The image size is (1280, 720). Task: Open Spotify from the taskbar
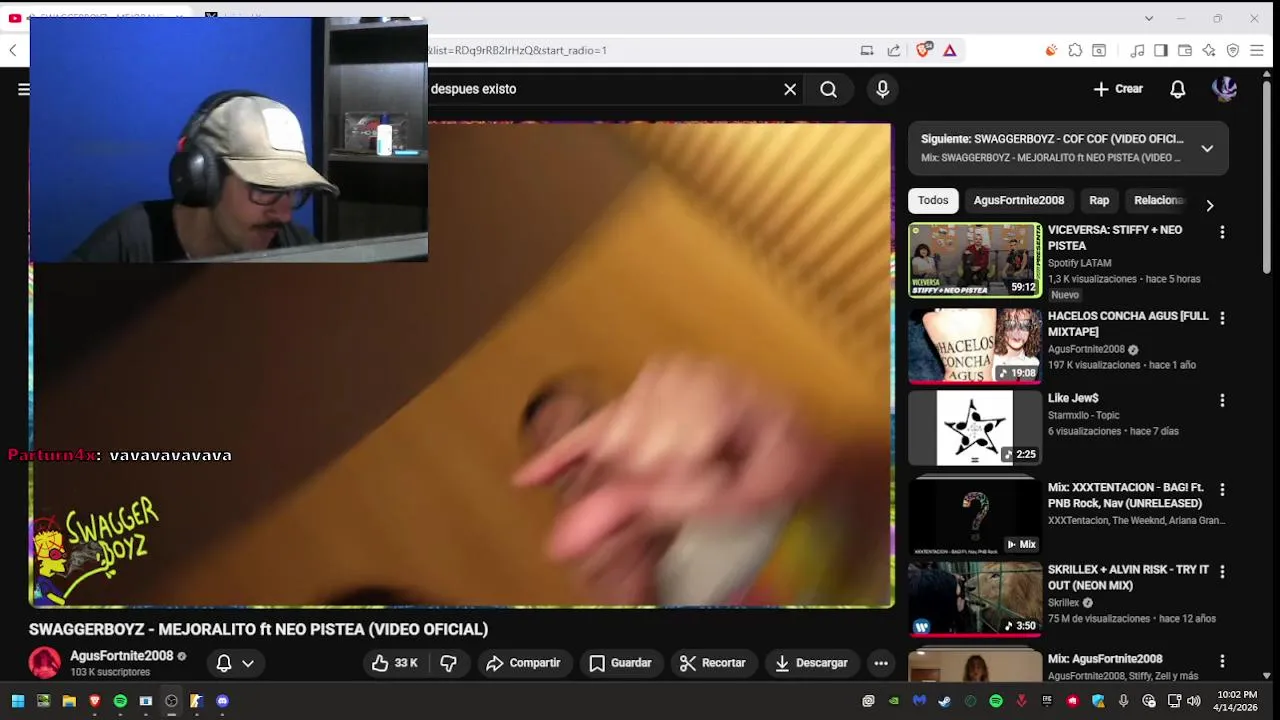(x=120, y=701)
